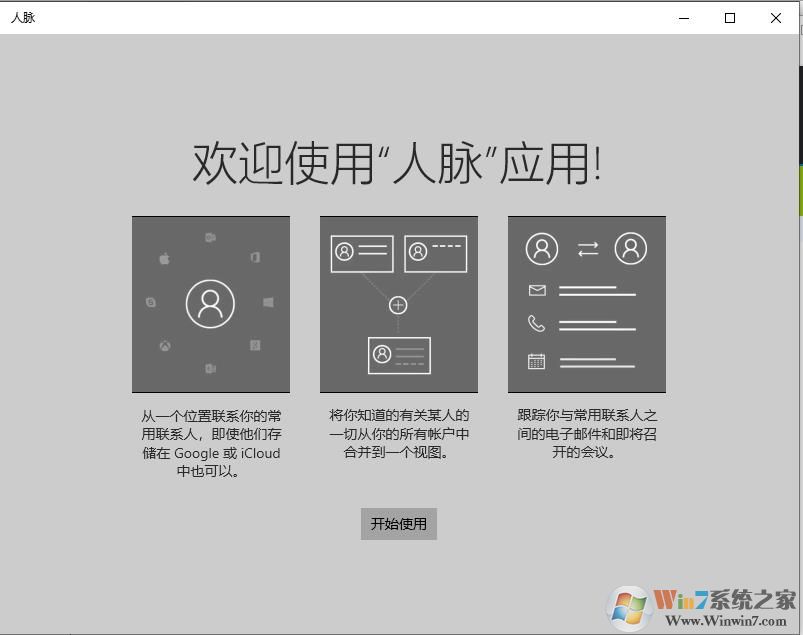Image resolution: width=803 pixels, height=635 pixels.
Task: Maximize the 人脉 window
Action: coord(730,18)
